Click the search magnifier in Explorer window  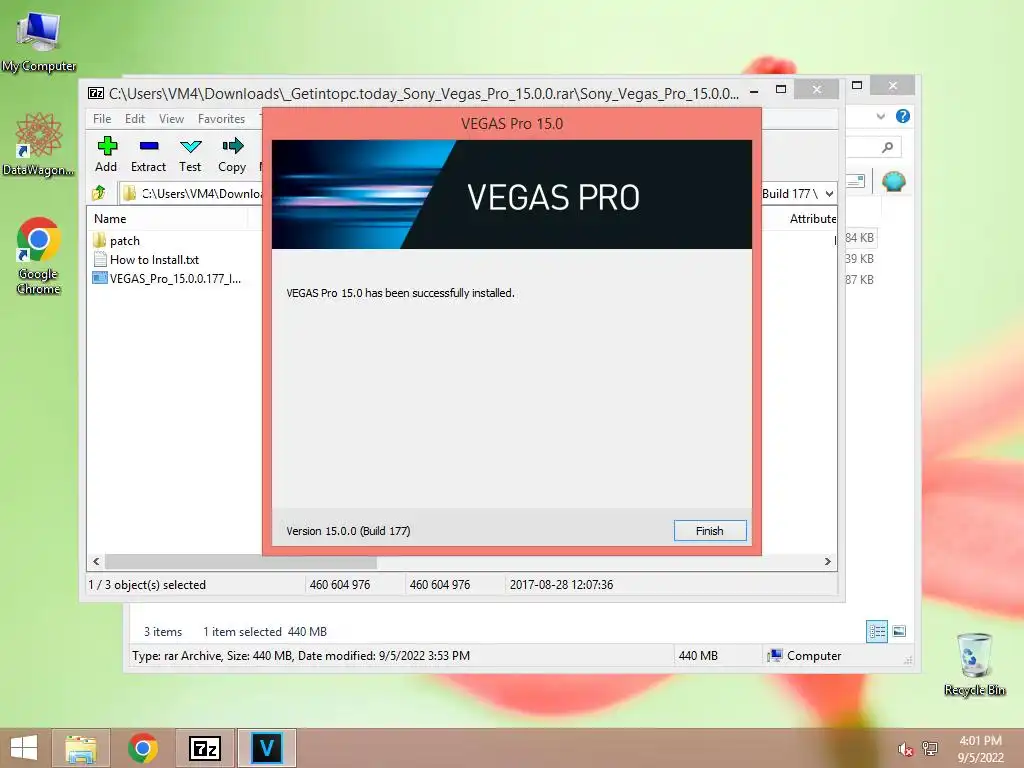pos(887,148)
